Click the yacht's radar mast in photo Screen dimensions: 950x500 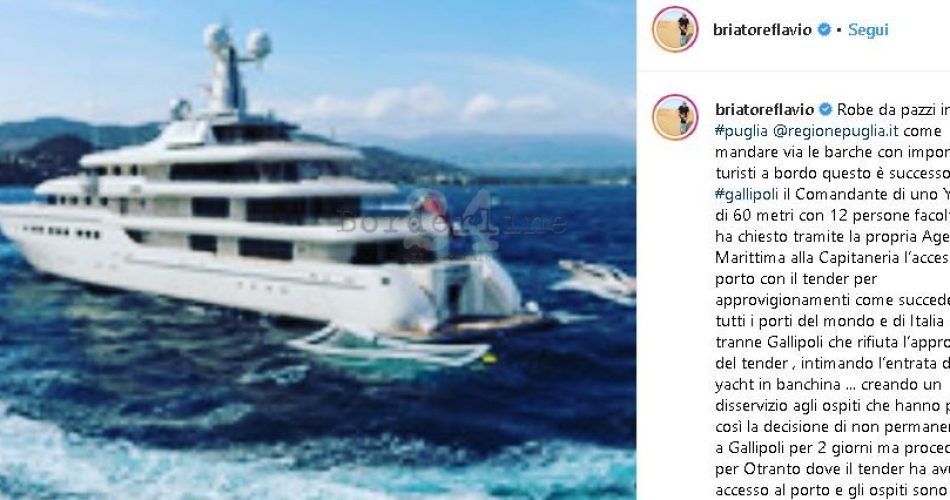click(233, 68)
